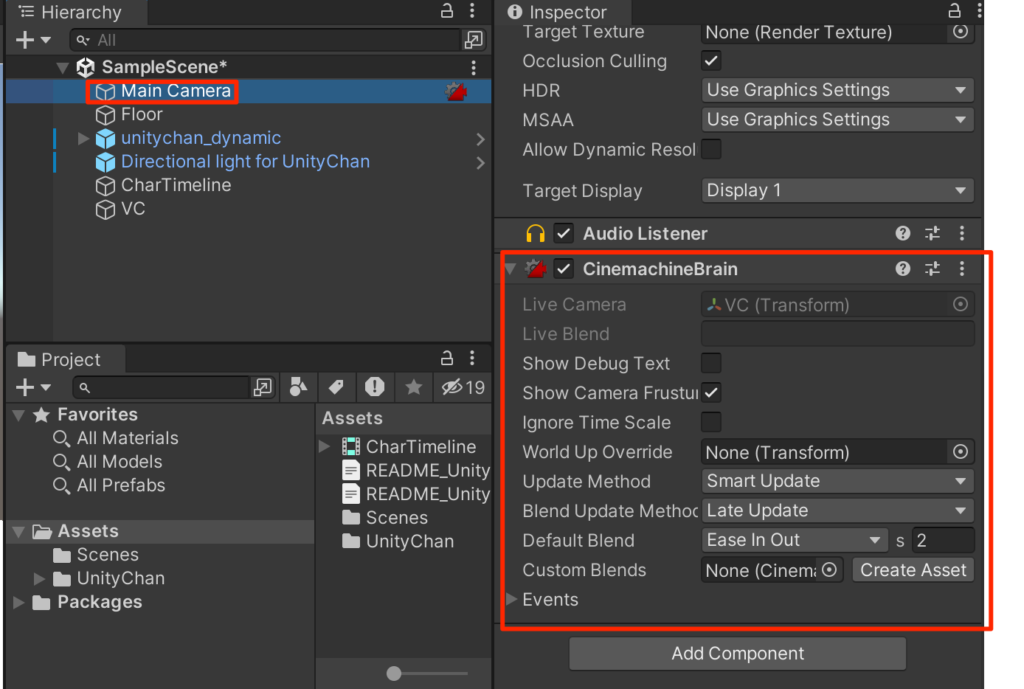Lock the Project panel
The width and height of the screenshot is (1024, 689).
447,358
